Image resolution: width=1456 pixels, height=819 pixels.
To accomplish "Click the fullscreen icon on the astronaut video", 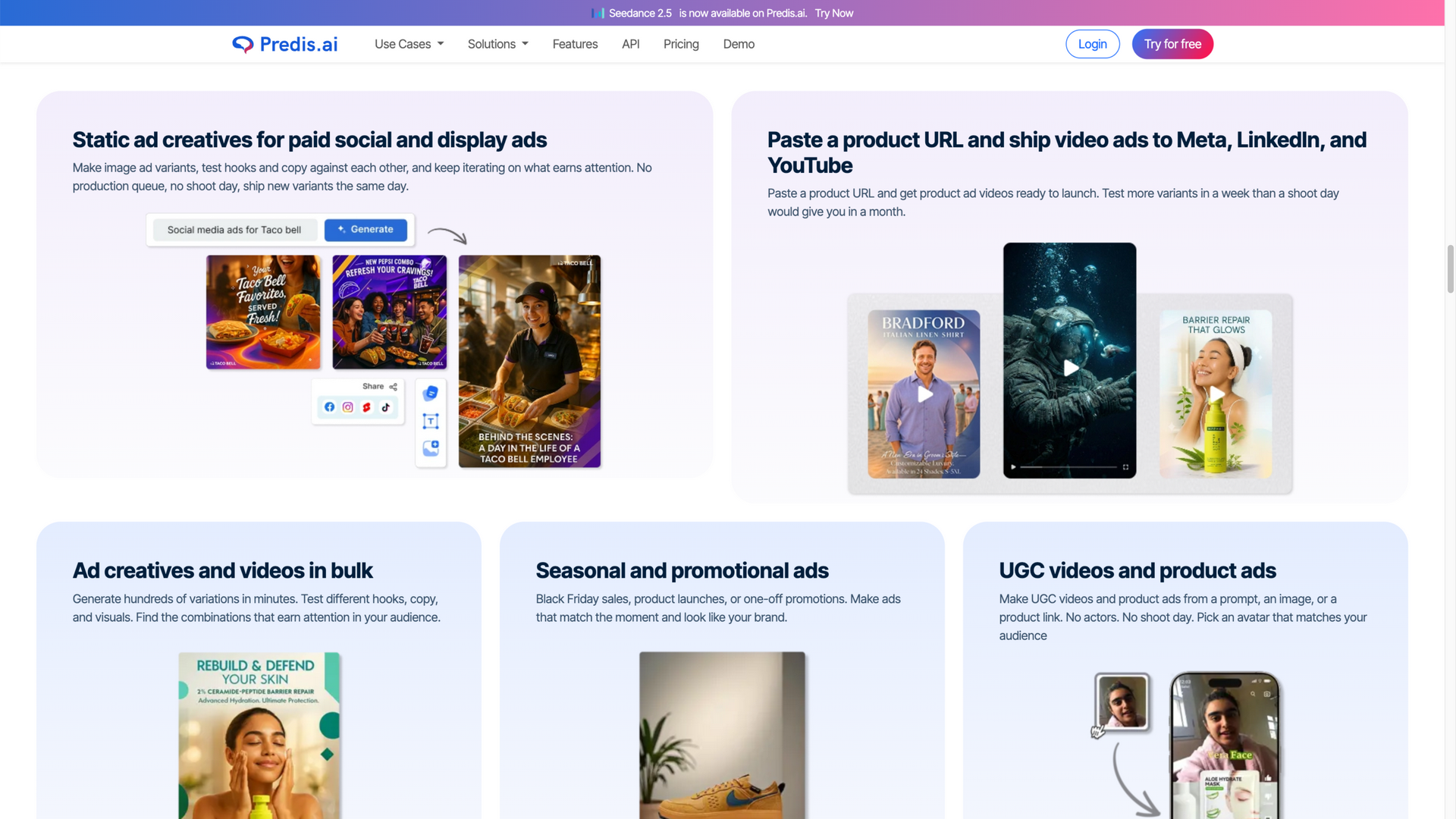I will point(1125,467).
